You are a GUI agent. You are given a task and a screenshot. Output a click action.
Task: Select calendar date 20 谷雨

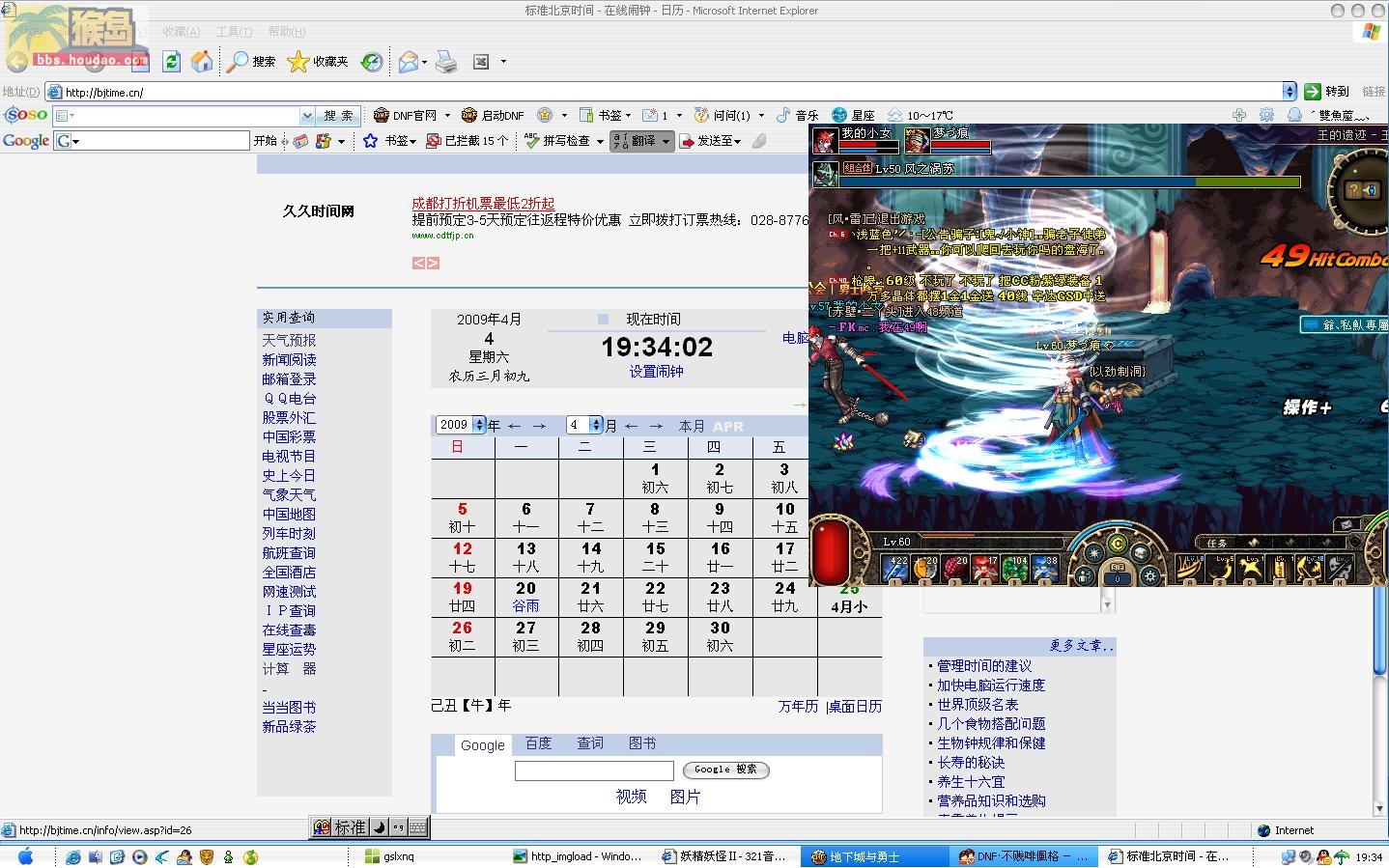click(526, 597)
